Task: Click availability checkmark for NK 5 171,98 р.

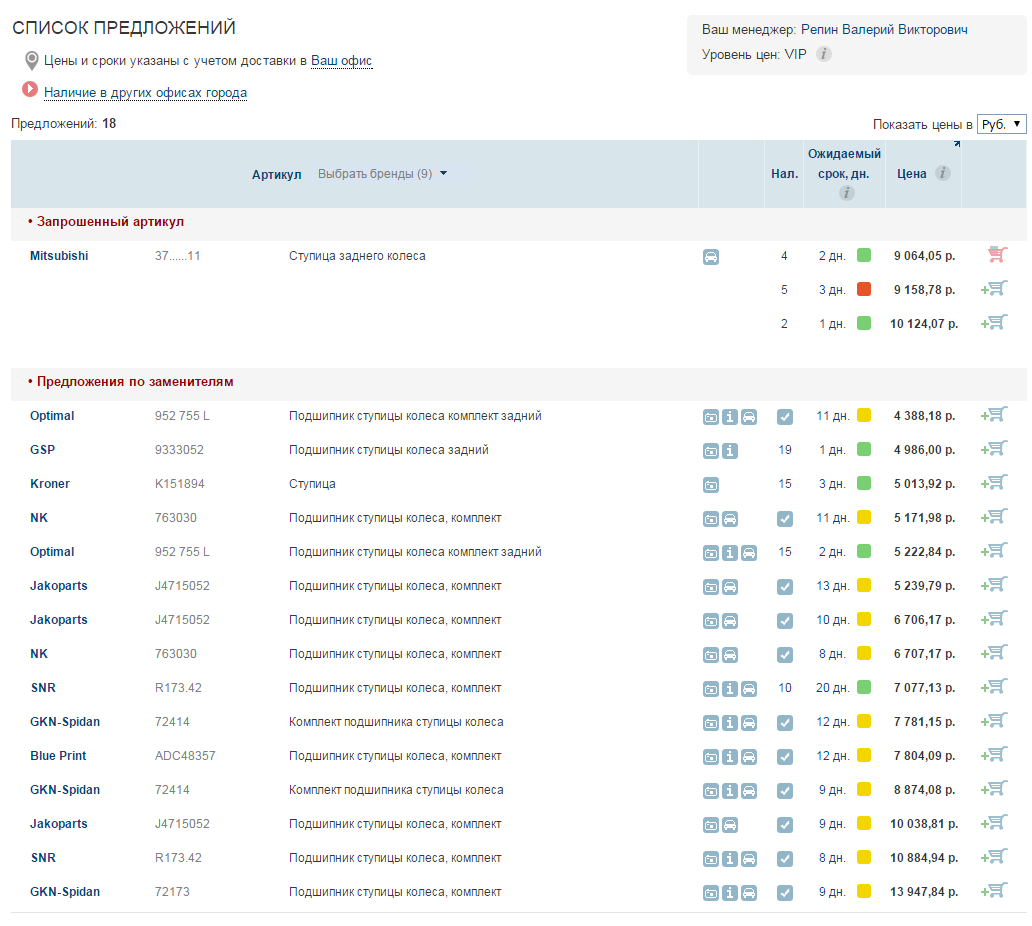Action: click(785, 519)
